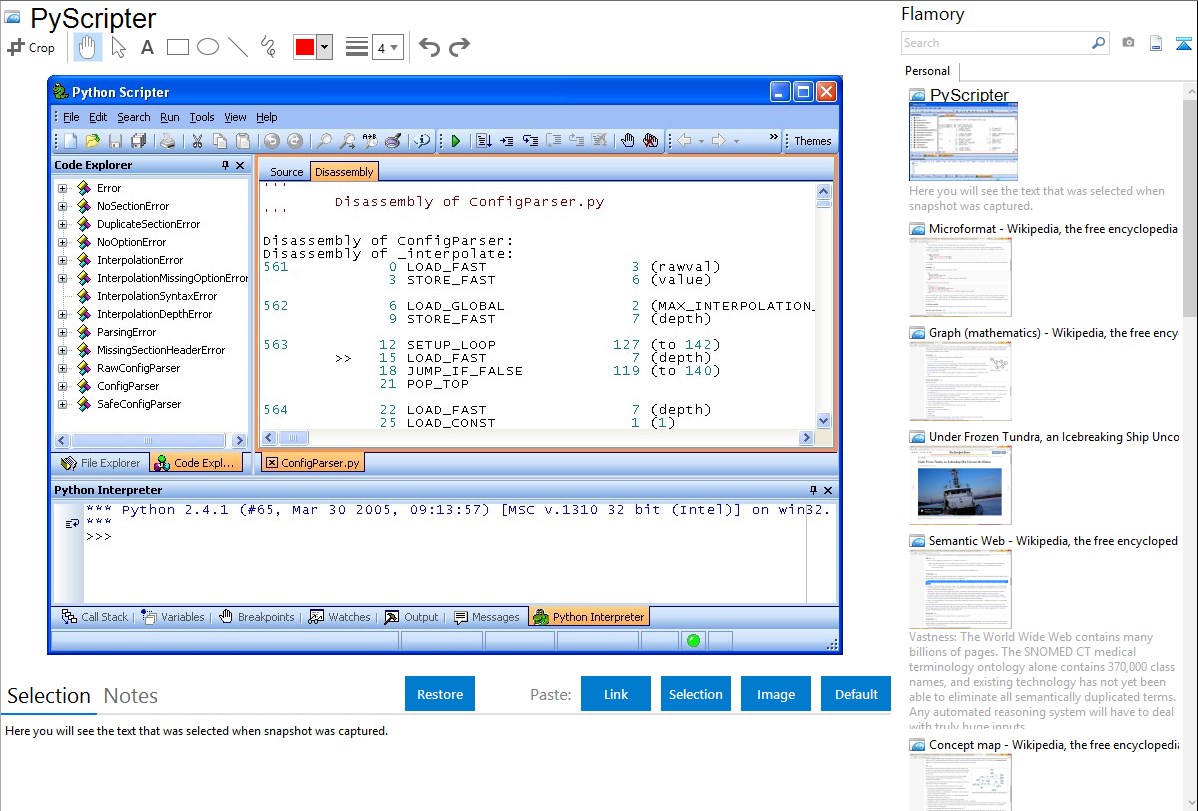Select the arrow pointer tool
This screenshot has width=1198, height=811.
click(118, 47)
